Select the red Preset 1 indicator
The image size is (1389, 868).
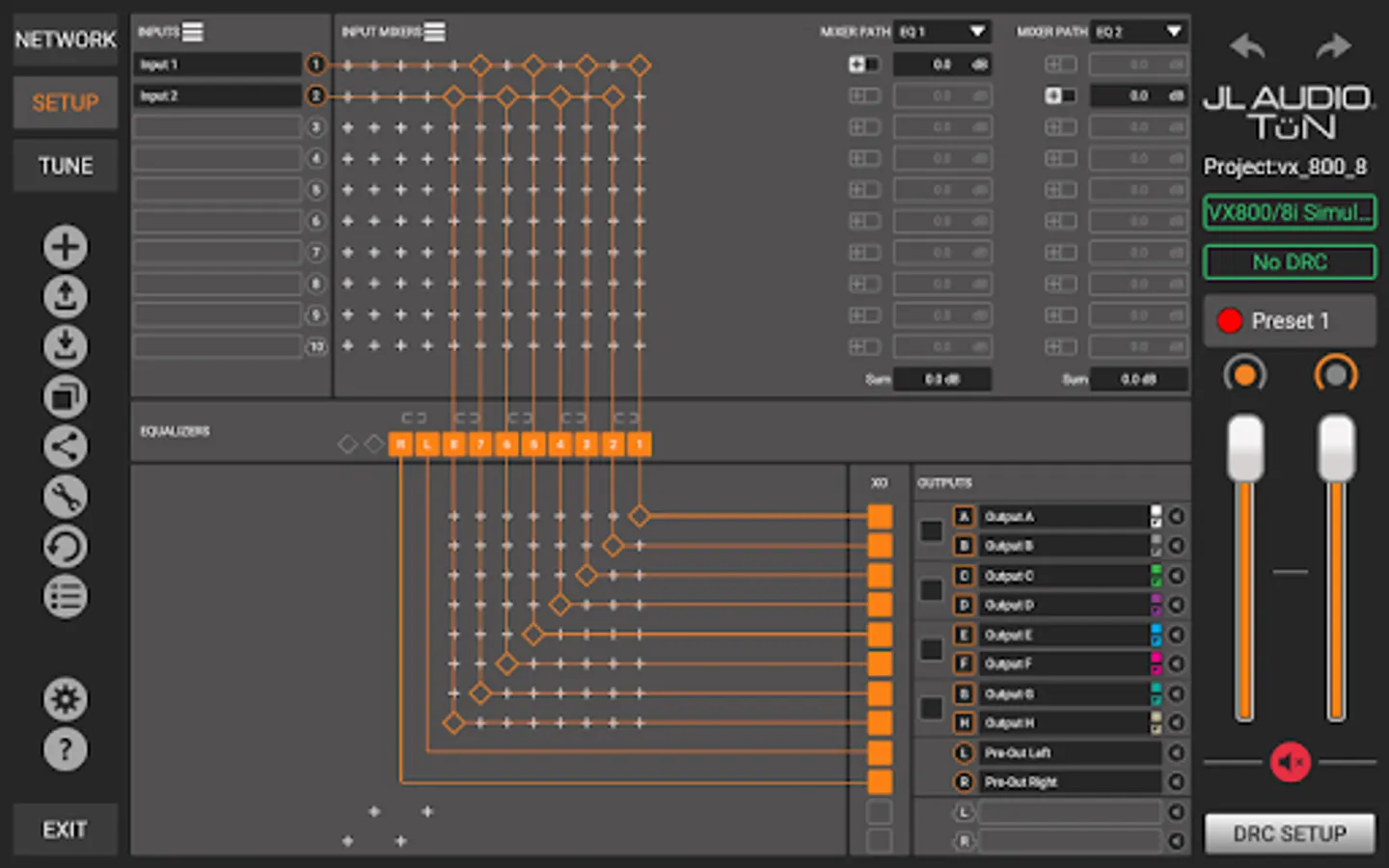[x=1230, y=320]
